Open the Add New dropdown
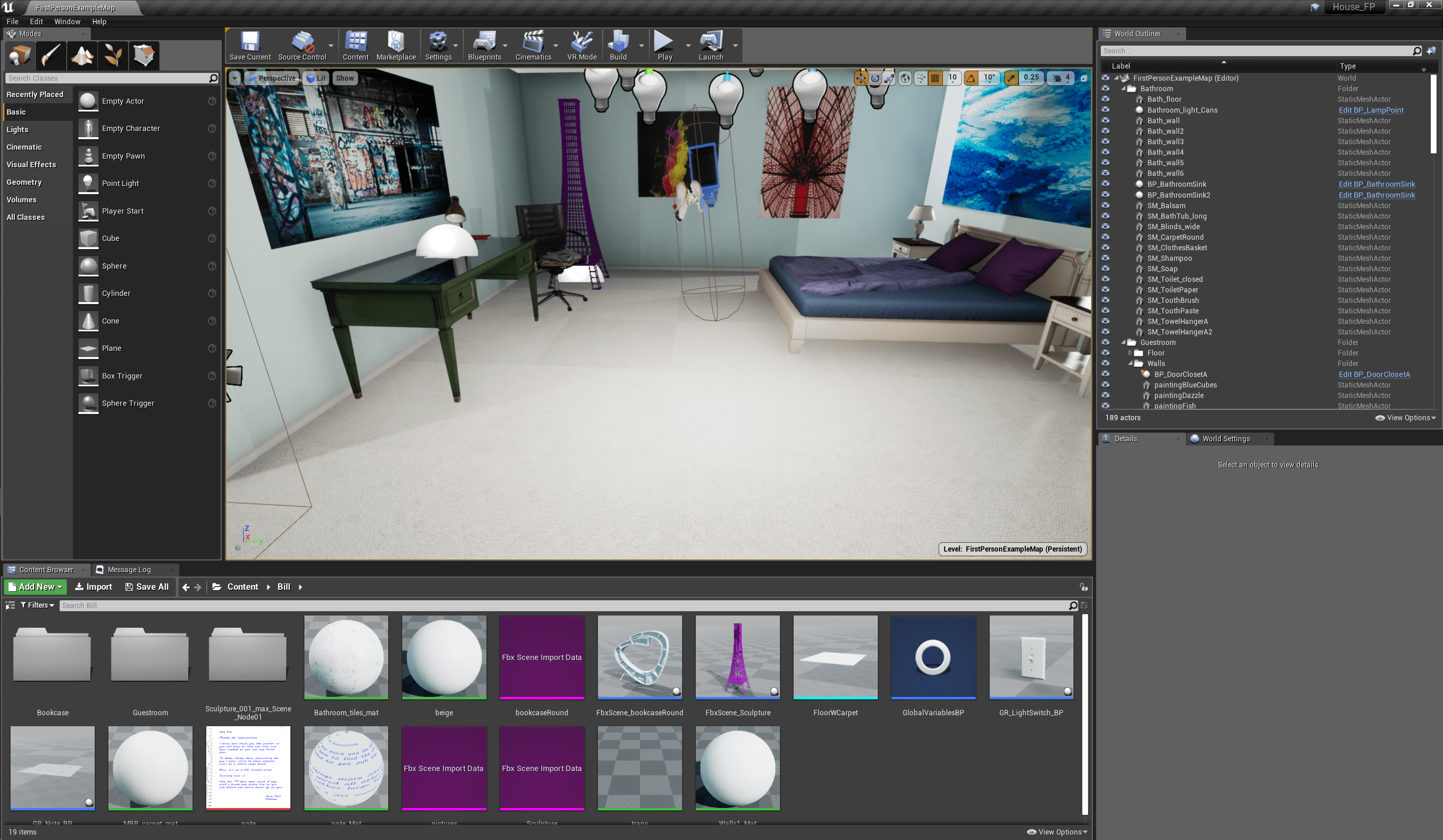 coord(35,586)
